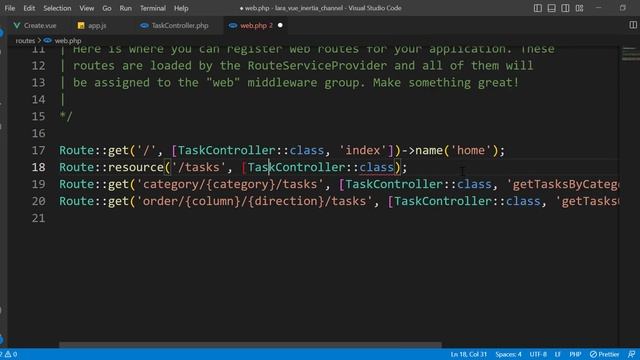This screenshot has width=640, height=360.
Task: Click the PHP icon on TaskController.php tab
Action: click(x=144, y=25)
